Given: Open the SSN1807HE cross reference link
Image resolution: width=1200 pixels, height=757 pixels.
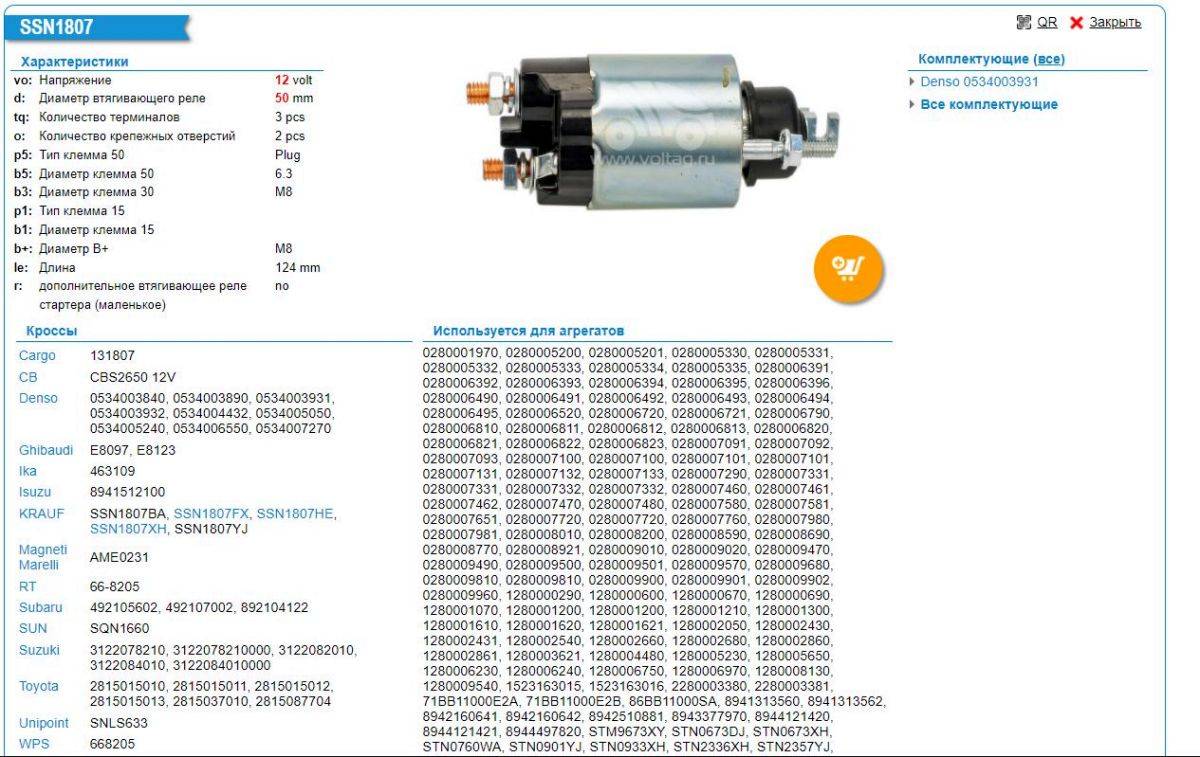Looking at the screenshot, I should (x=295, y=513).
